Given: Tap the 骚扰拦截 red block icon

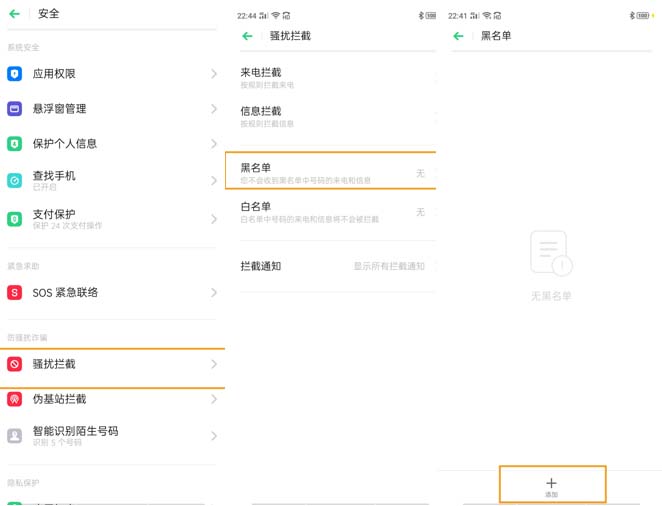Looking at the screenshot, I should [x=15, y=365].
